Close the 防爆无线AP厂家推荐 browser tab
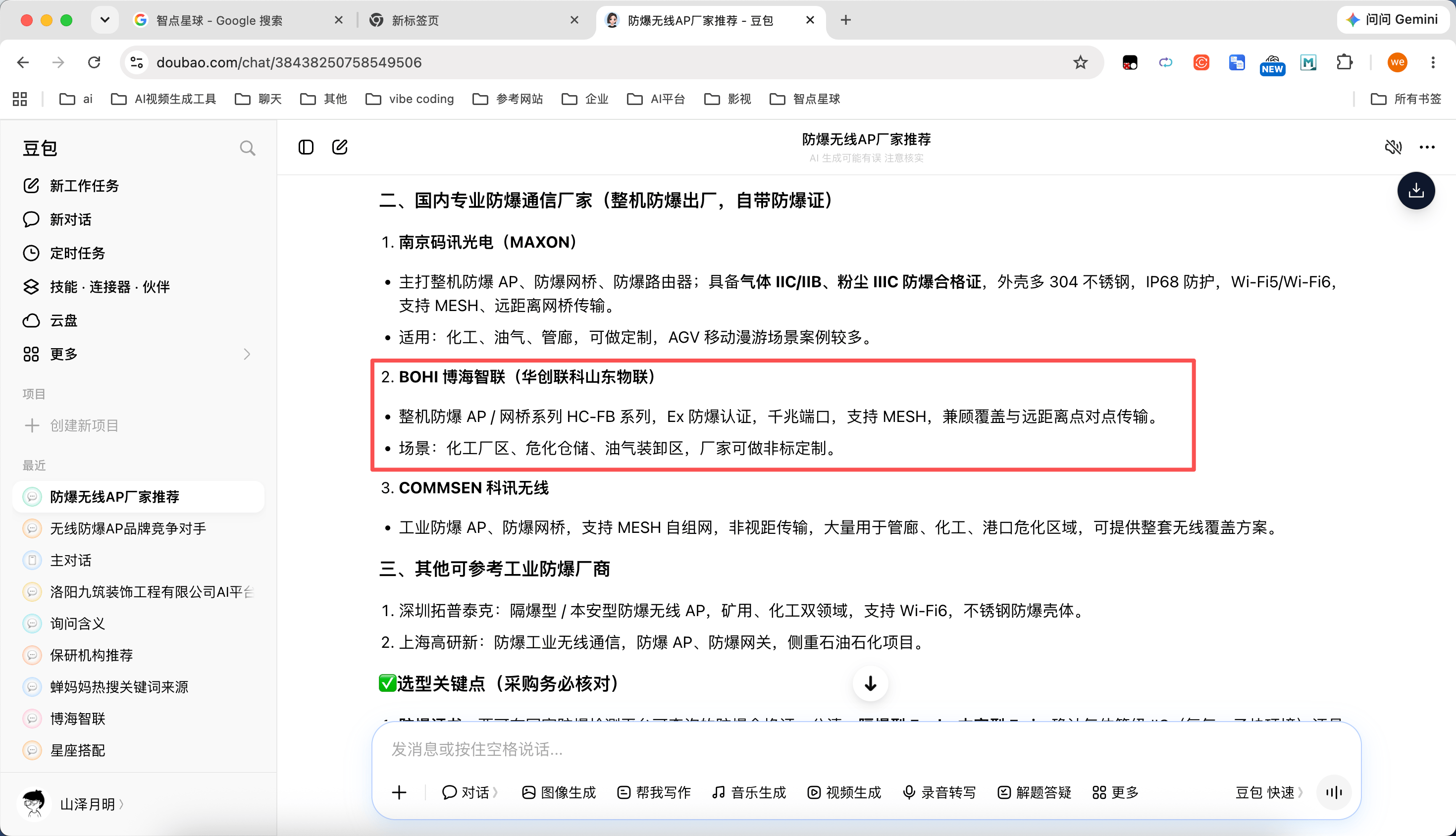The image size is (1456, 836). coord(810,20)
